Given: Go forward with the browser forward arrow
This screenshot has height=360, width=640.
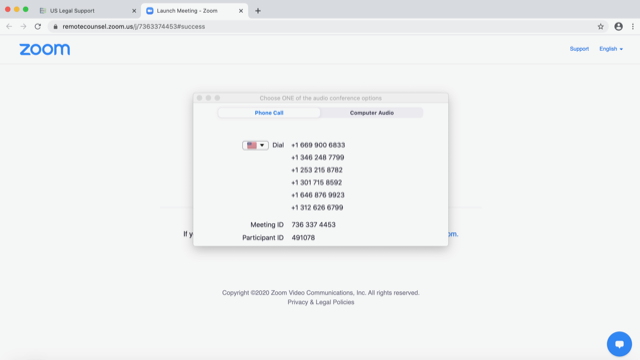Looking at the screenshot, I should pyautogui.click(x=23, y=27).
